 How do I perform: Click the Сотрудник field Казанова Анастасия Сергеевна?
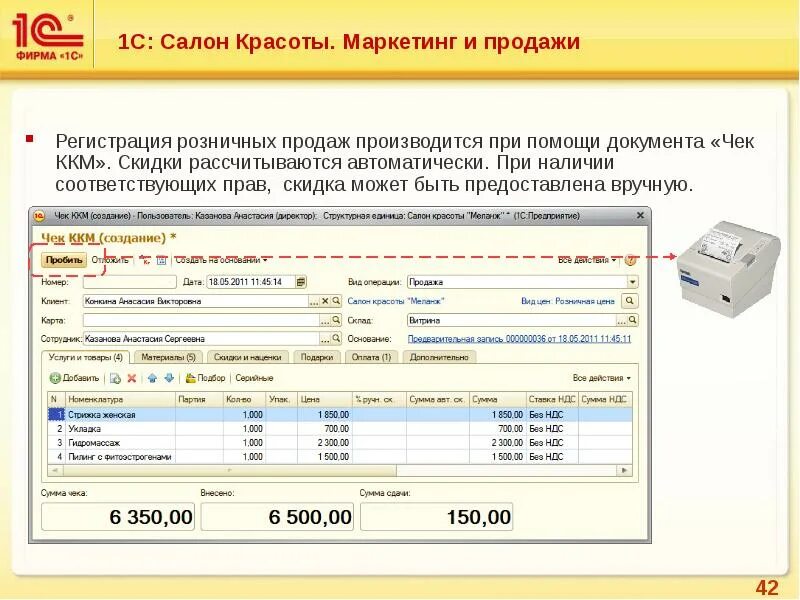click(201, 339)
